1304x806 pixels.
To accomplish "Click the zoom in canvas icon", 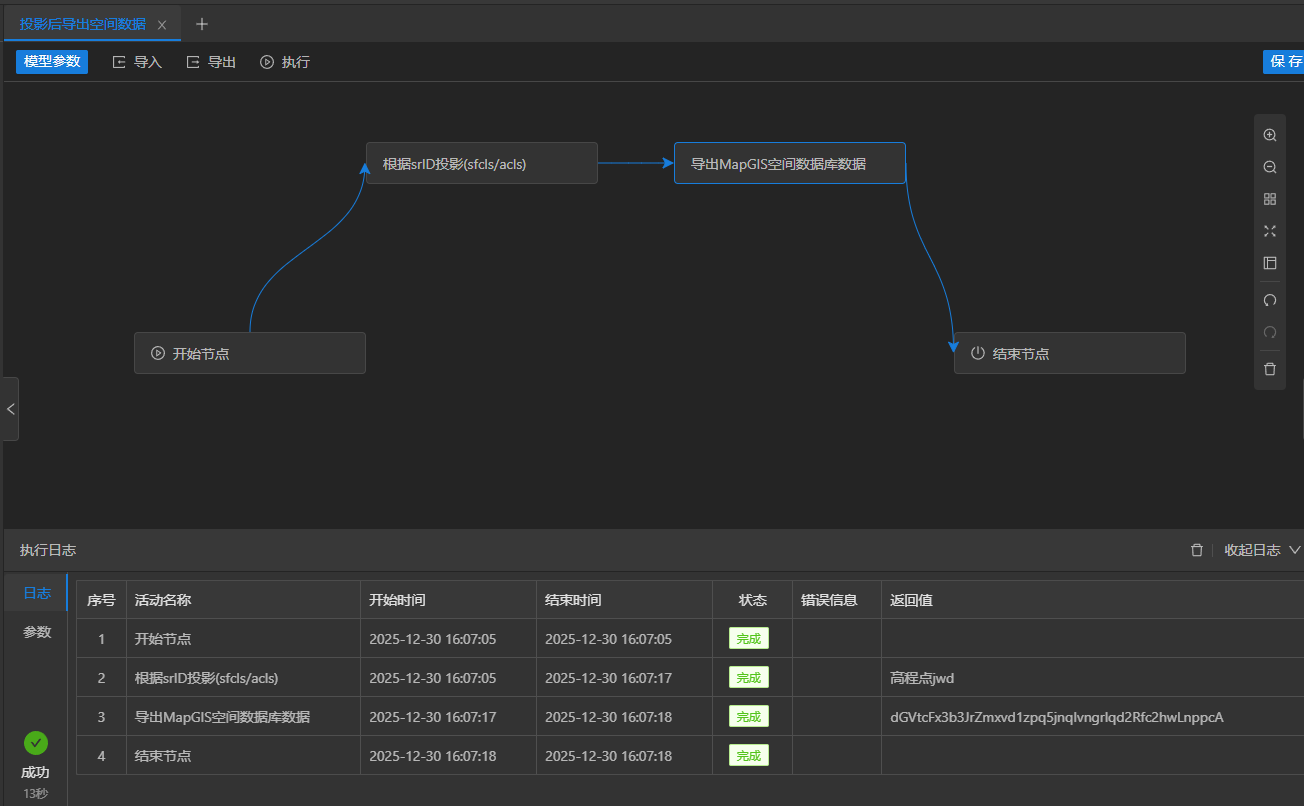I will coord(1270,135).
